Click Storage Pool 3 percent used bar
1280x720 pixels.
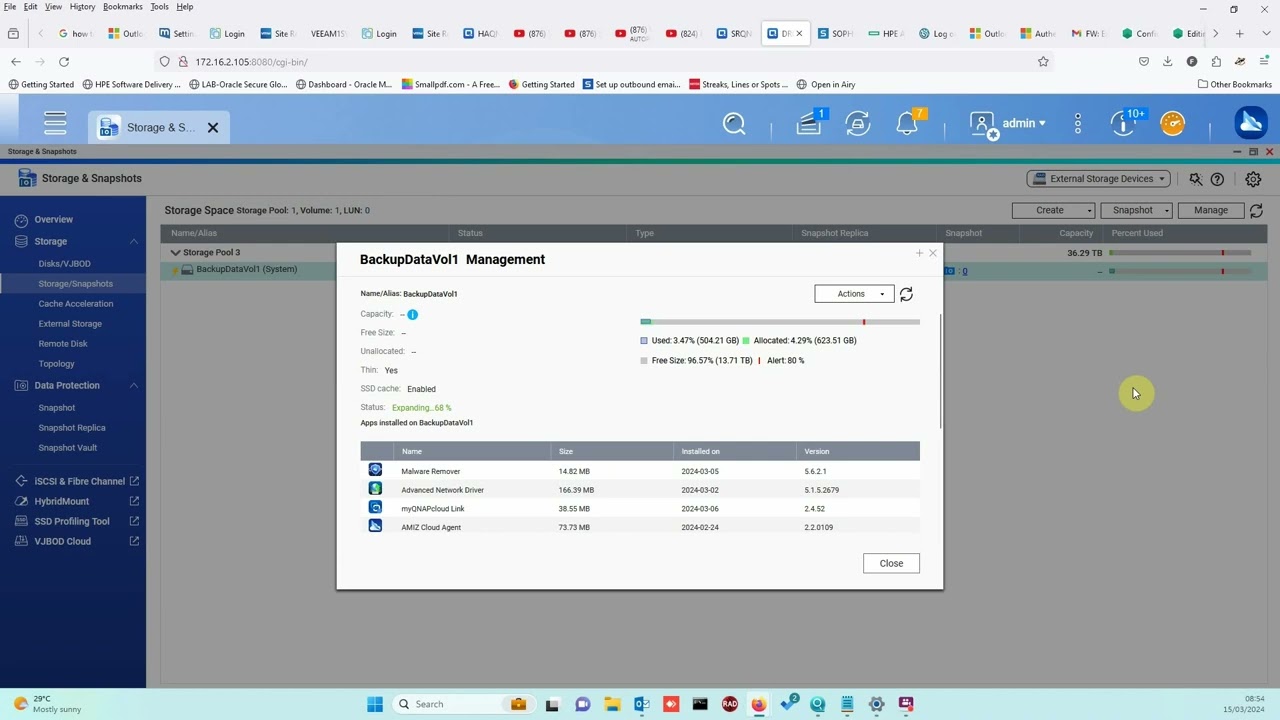click(x=1180, y=253)
